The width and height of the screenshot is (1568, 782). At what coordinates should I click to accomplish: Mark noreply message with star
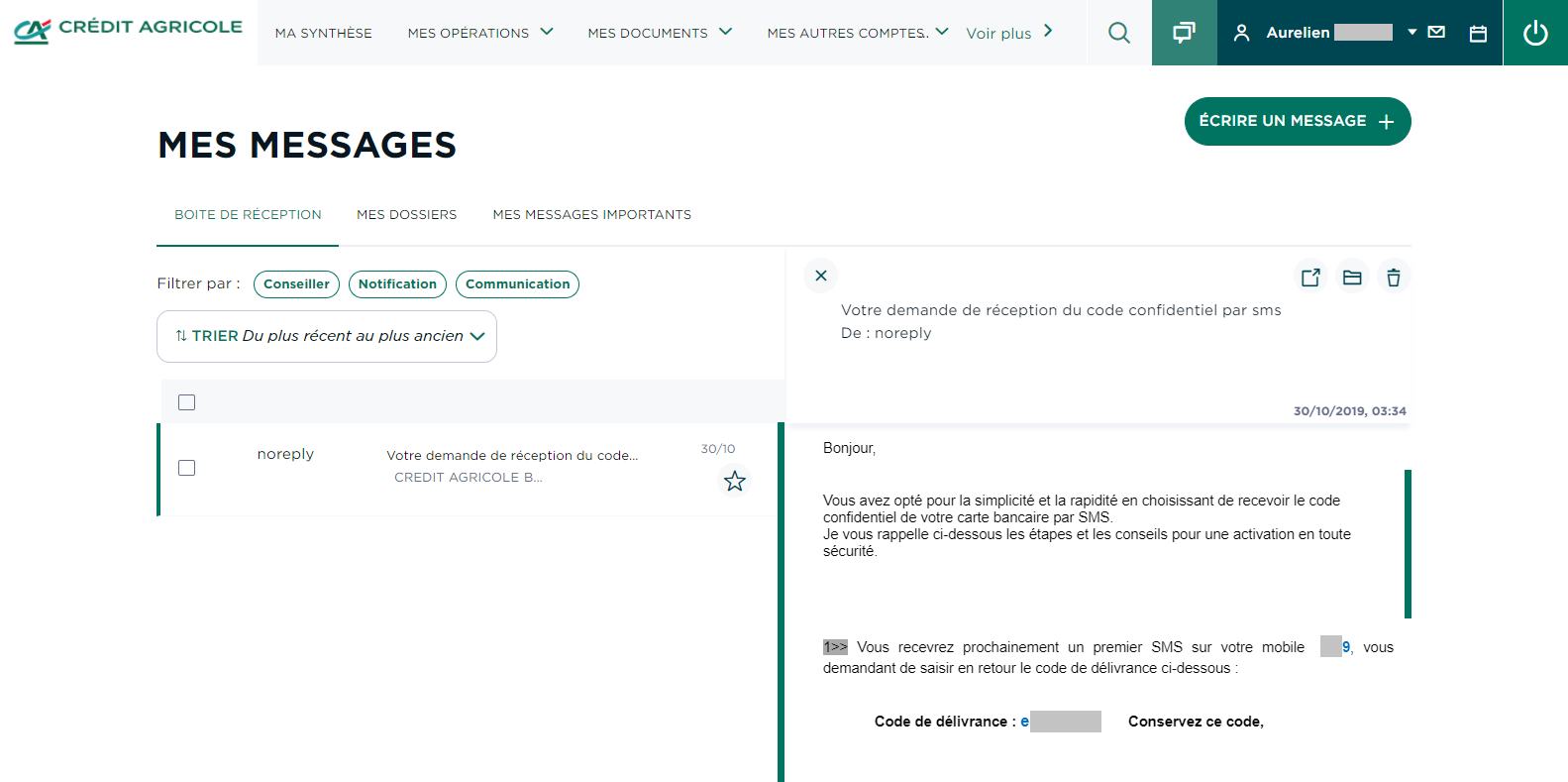pos(734,482)
